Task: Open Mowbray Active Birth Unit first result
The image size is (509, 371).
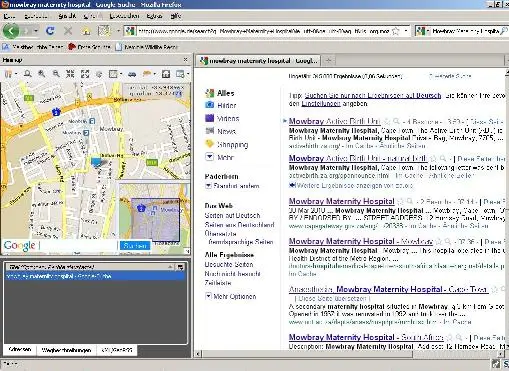Action: (334, 121)
